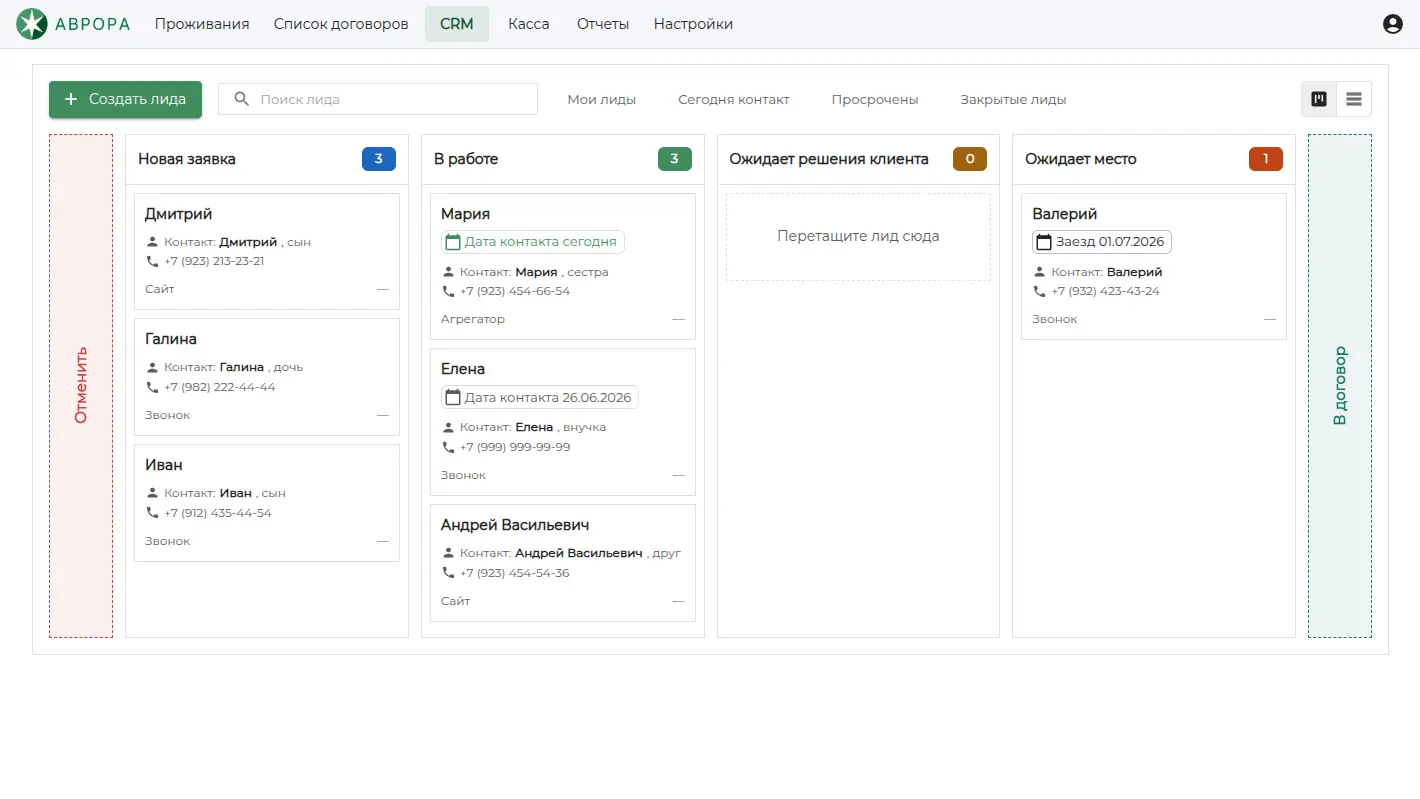Click phone number +7 (923) 213-23-21

coord(214,261)
